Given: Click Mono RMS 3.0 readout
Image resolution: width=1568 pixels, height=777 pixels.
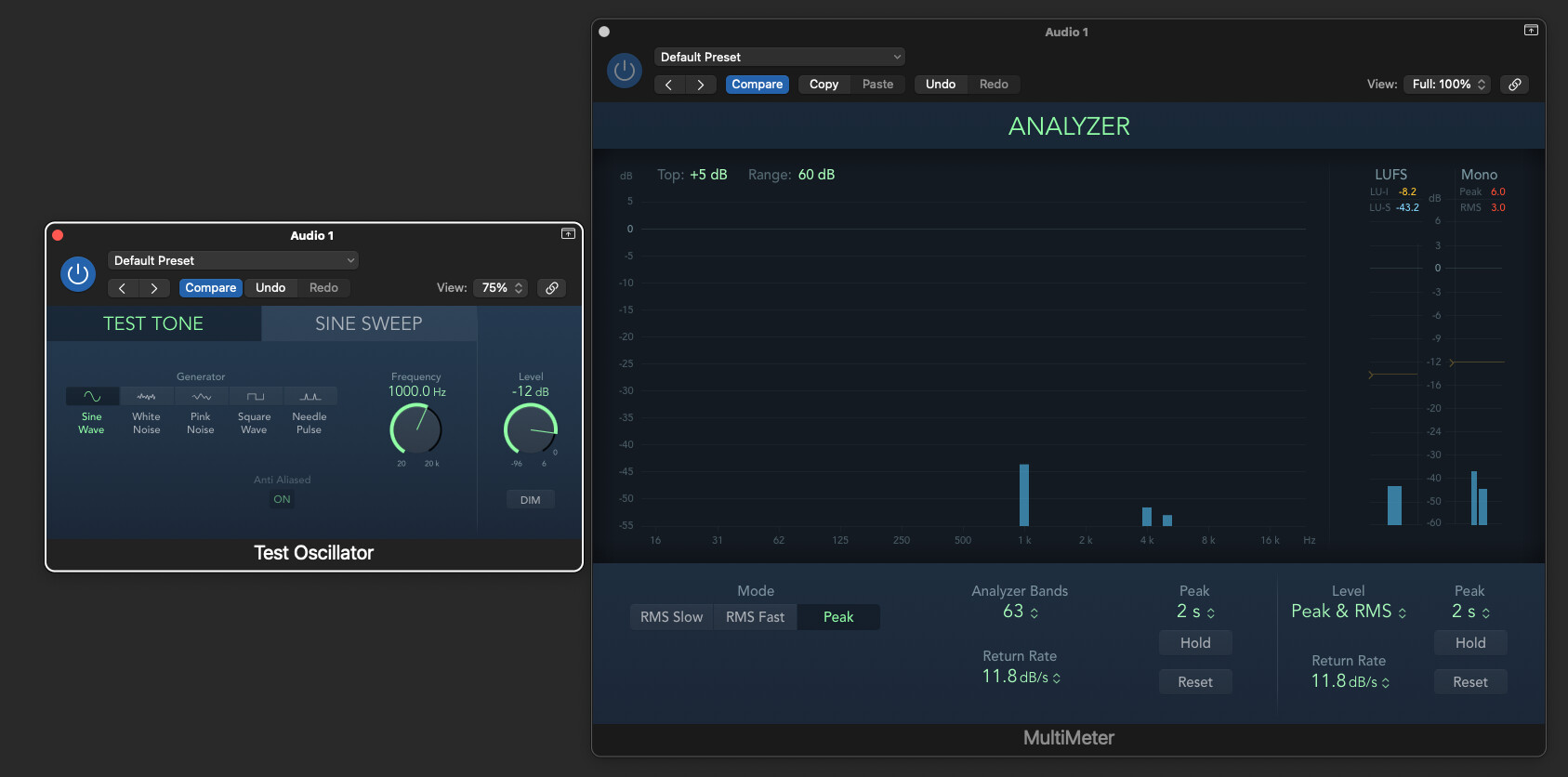Looking at the screenshot, I should coord(1498,208).
